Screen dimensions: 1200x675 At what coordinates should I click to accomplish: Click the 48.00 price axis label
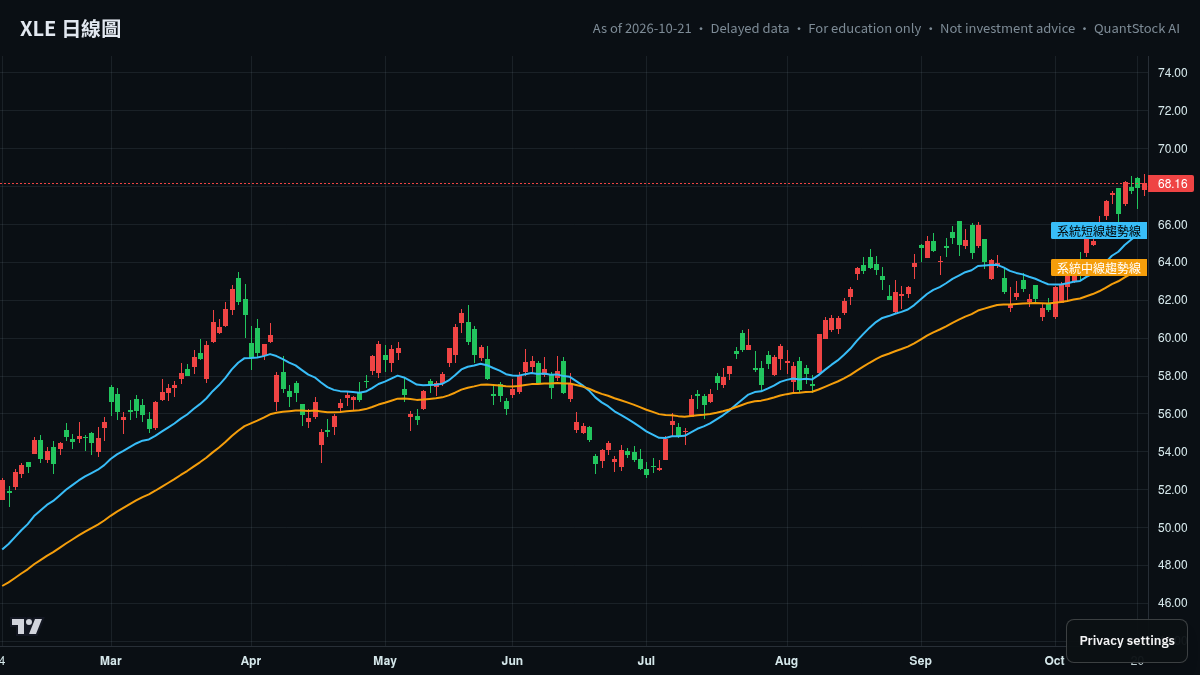coord(1173,565)
